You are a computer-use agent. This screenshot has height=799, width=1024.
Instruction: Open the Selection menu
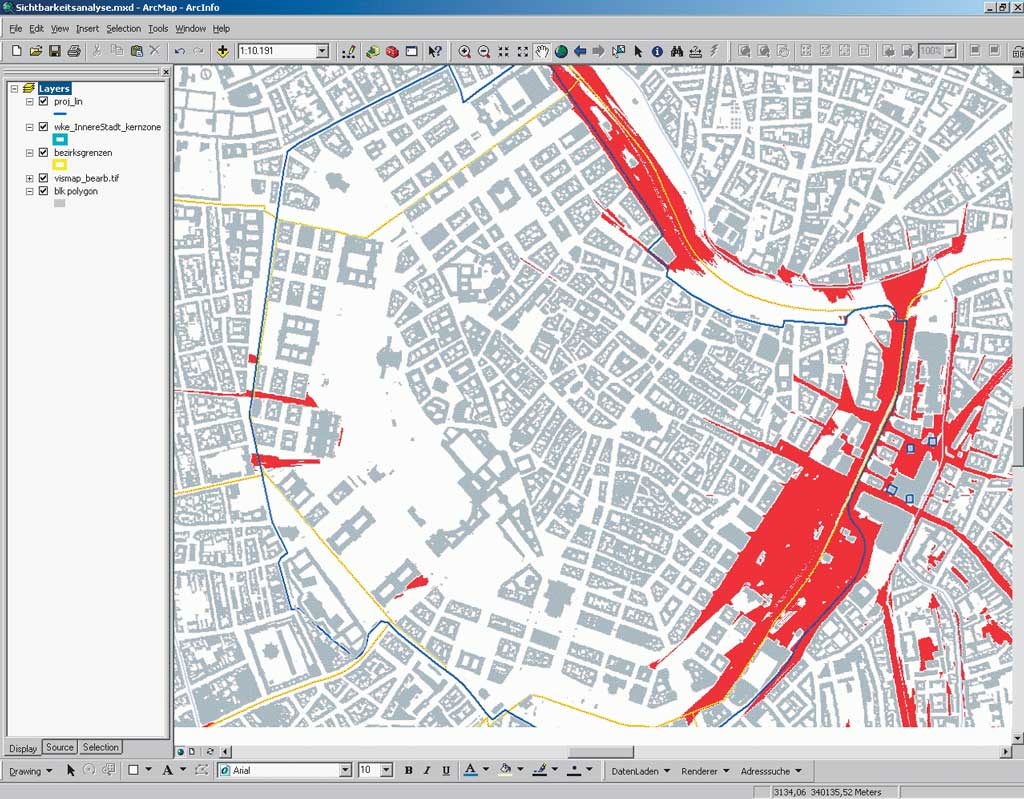pos(123,29)
